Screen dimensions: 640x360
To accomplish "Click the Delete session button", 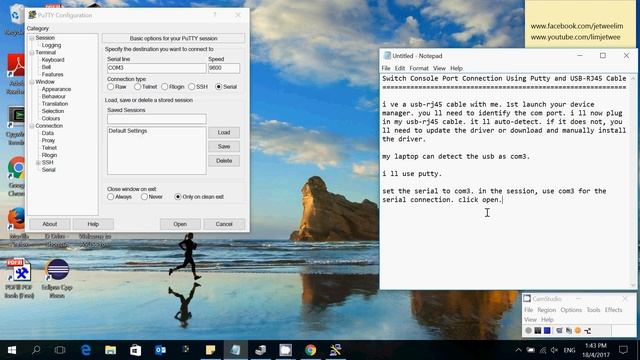I will click(224, 160).
